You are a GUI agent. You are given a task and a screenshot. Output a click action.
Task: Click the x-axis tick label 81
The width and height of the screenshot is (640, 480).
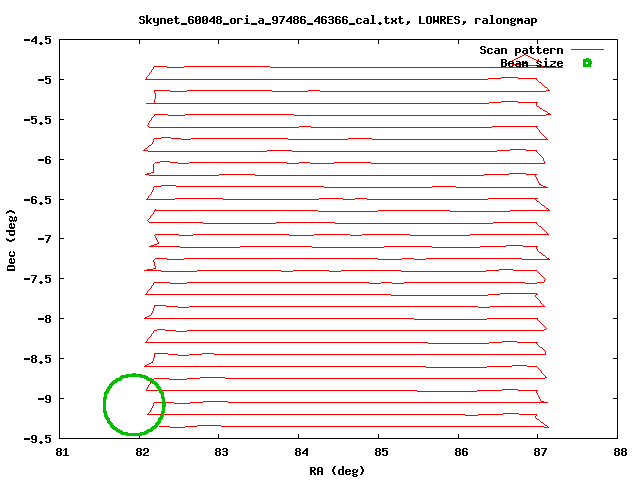pyautogui.click(x=62, y=452)
